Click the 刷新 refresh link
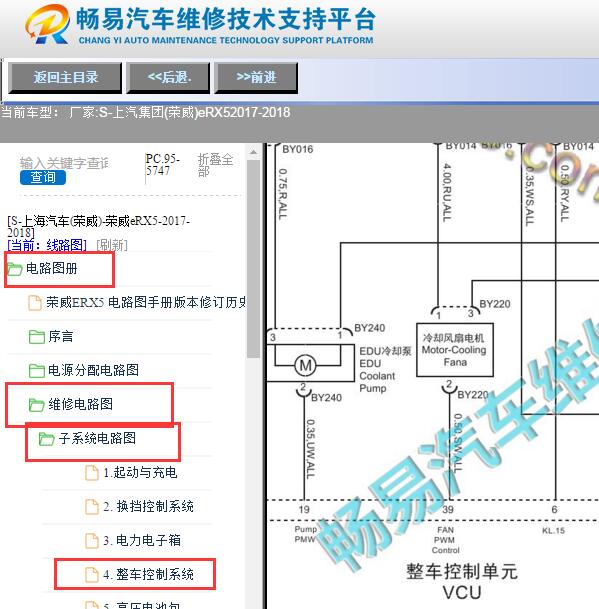 click(x=111, y=245)
